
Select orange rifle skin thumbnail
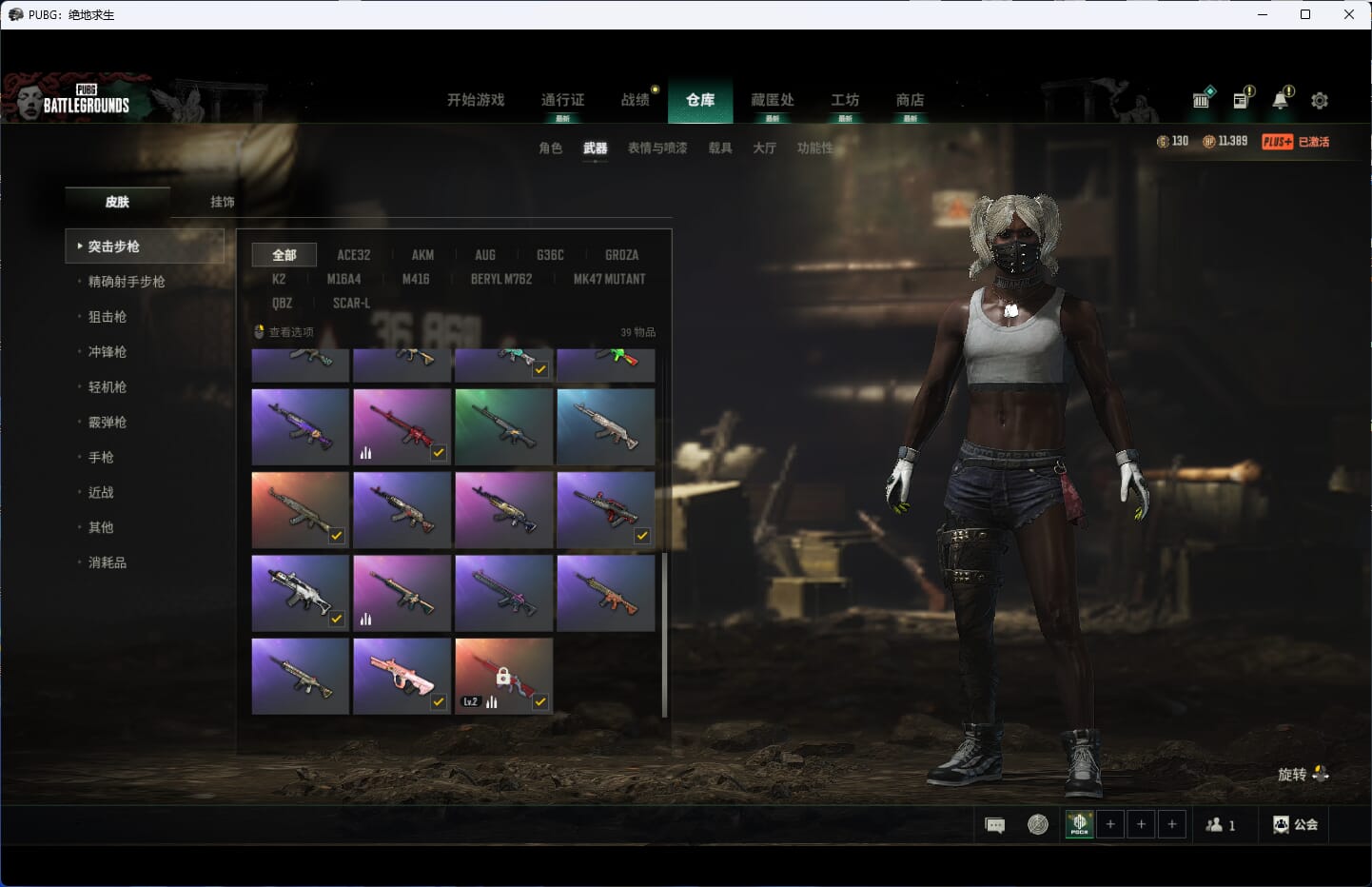click(605, 593)
